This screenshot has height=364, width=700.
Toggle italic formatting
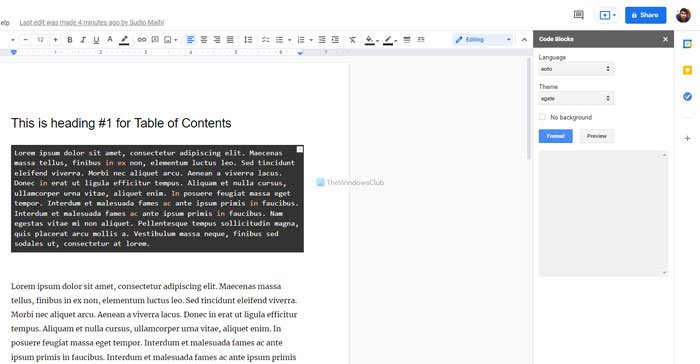[83, 40]
